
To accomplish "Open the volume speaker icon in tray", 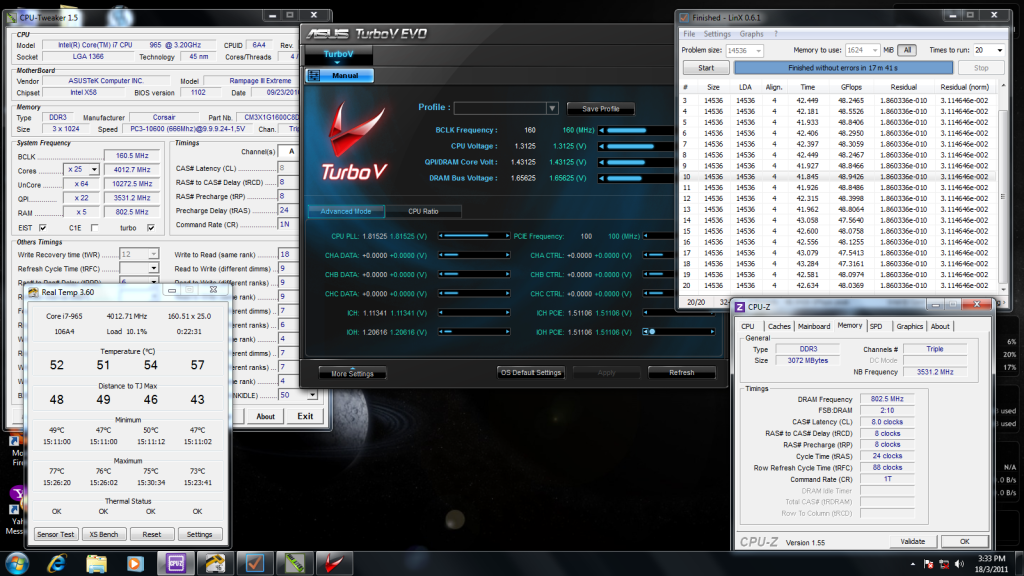I will pos(959,564).
